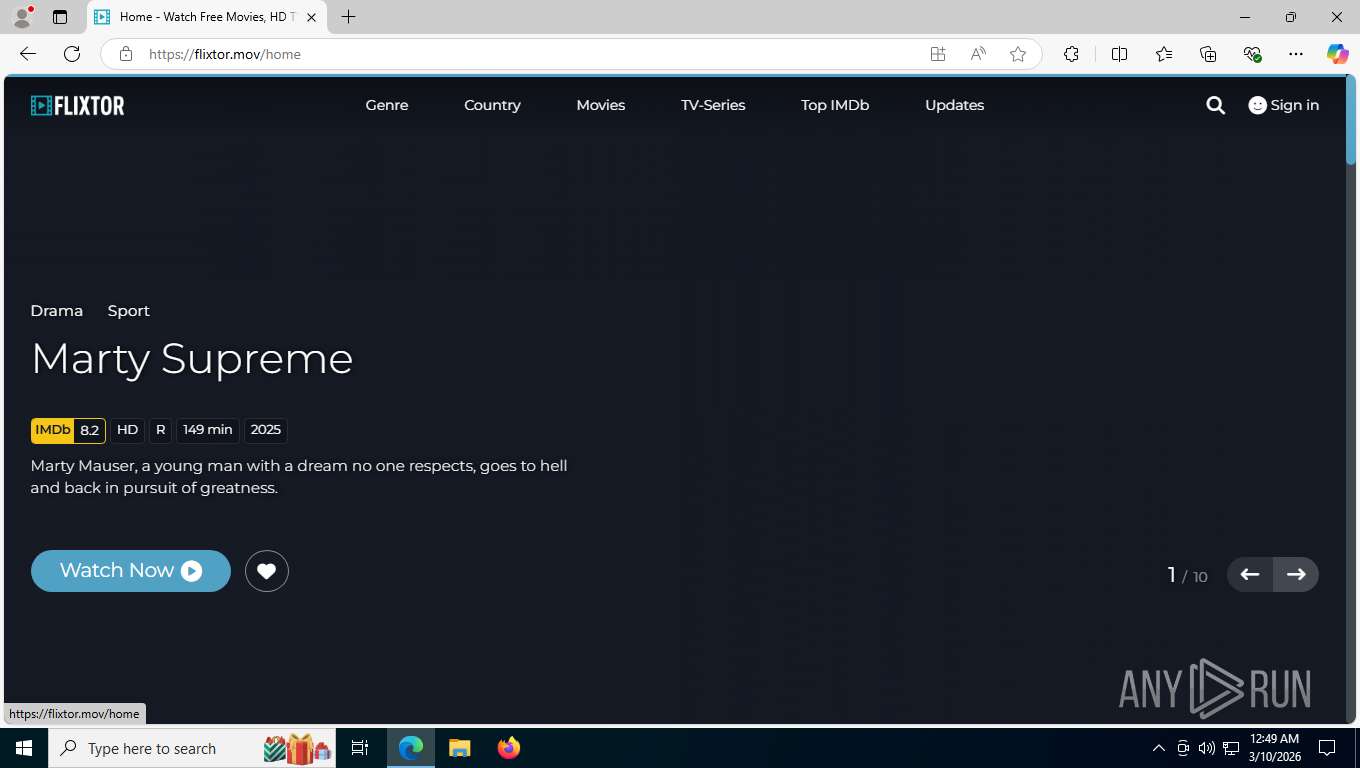
Task: Show the next slide with right arrow
Action: pos(1296,574)
